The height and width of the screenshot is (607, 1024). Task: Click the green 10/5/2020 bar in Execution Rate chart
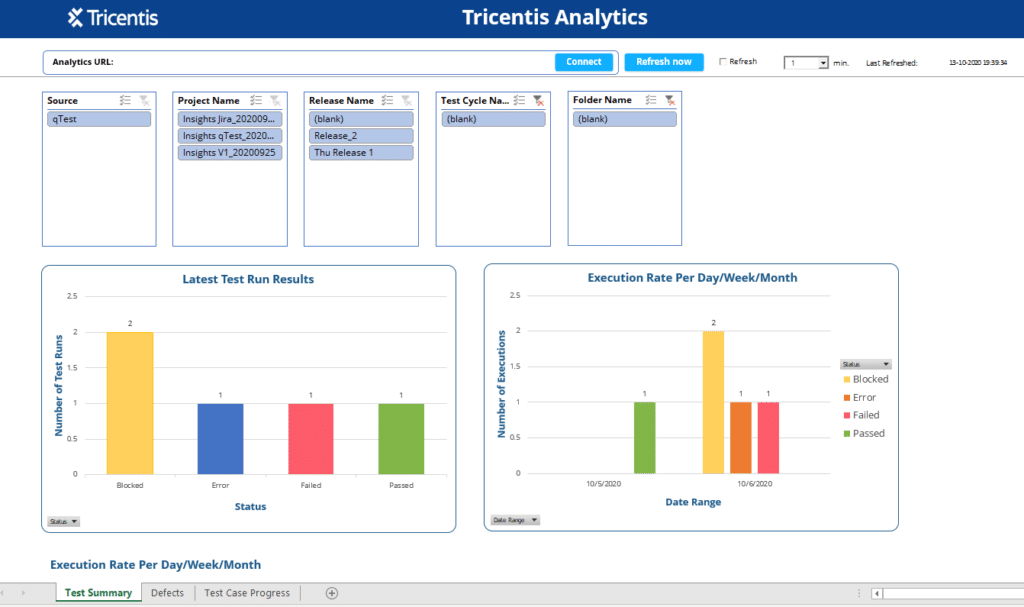pos(645,438)
